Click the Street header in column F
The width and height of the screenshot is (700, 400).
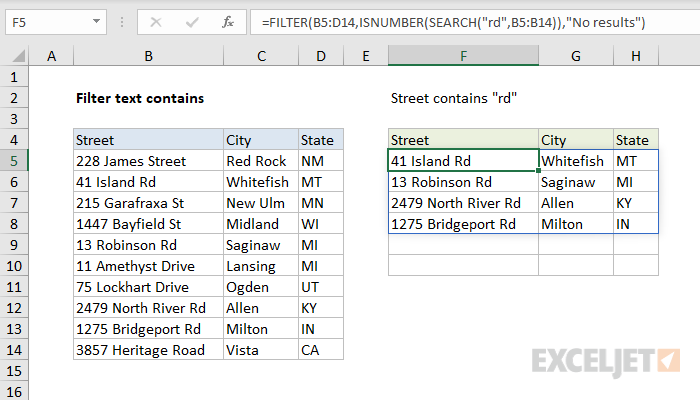(x=463, y=140)
